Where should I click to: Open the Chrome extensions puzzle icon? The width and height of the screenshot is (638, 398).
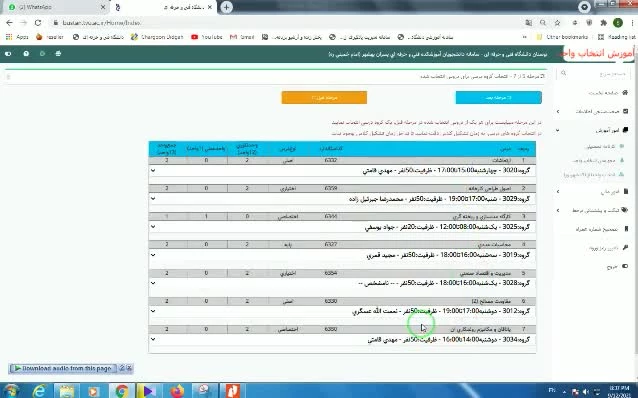coord(603,23)
